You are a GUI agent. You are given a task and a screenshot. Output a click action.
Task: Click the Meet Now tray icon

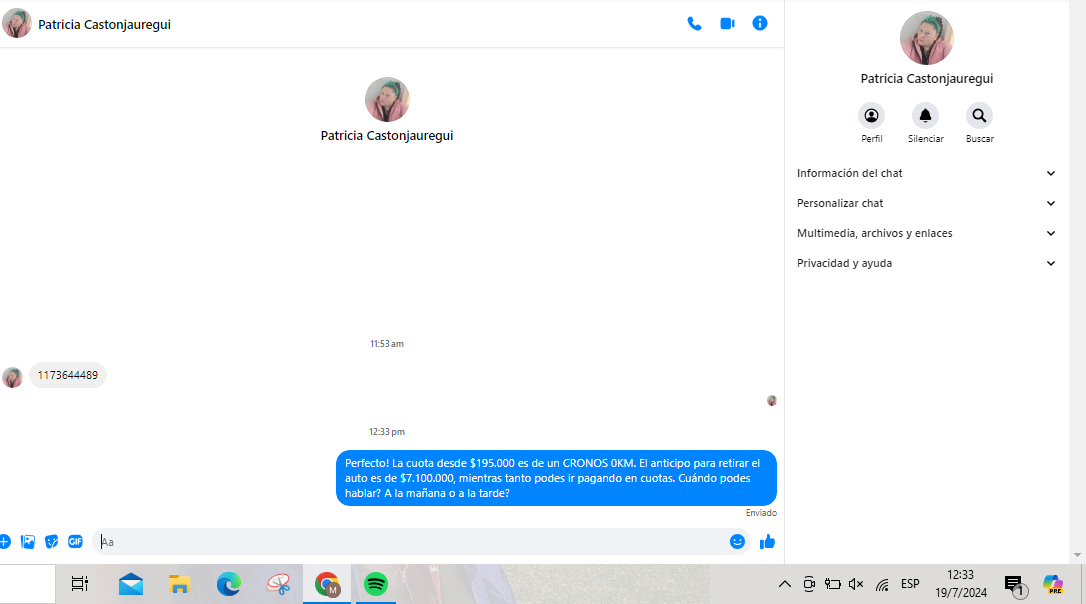pyautogui.click(x=808, y=584)
